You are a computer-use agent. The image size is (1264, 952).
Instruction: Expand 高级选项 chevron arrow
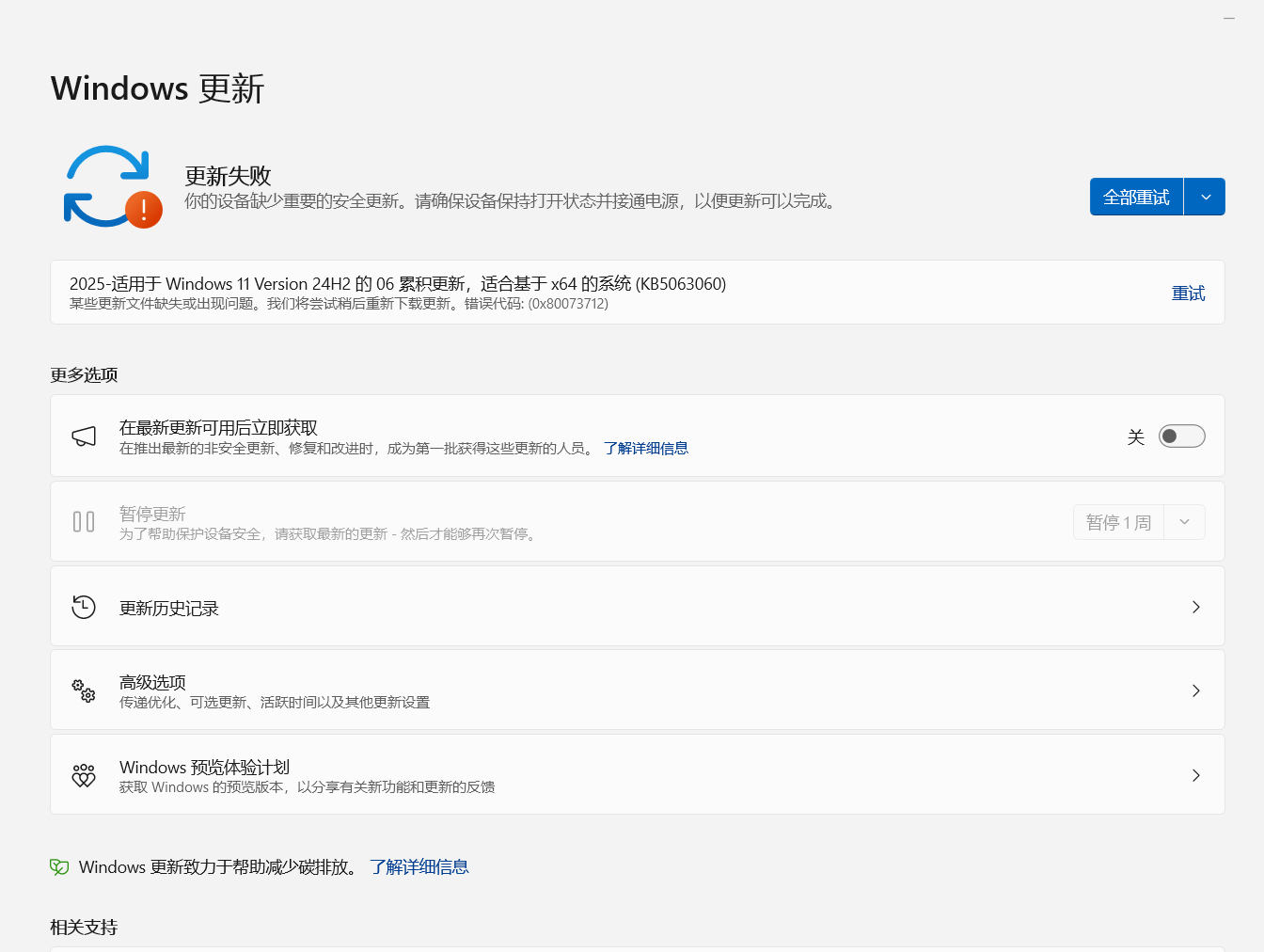coord(1196,690)
